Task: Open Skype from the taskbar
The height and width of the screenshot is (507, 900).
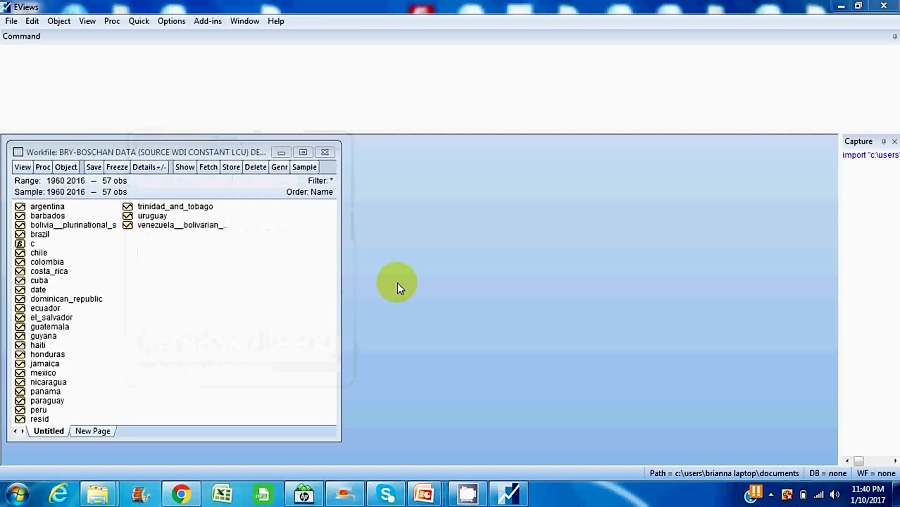Action: pyautogui.click(x=386, y=494)
